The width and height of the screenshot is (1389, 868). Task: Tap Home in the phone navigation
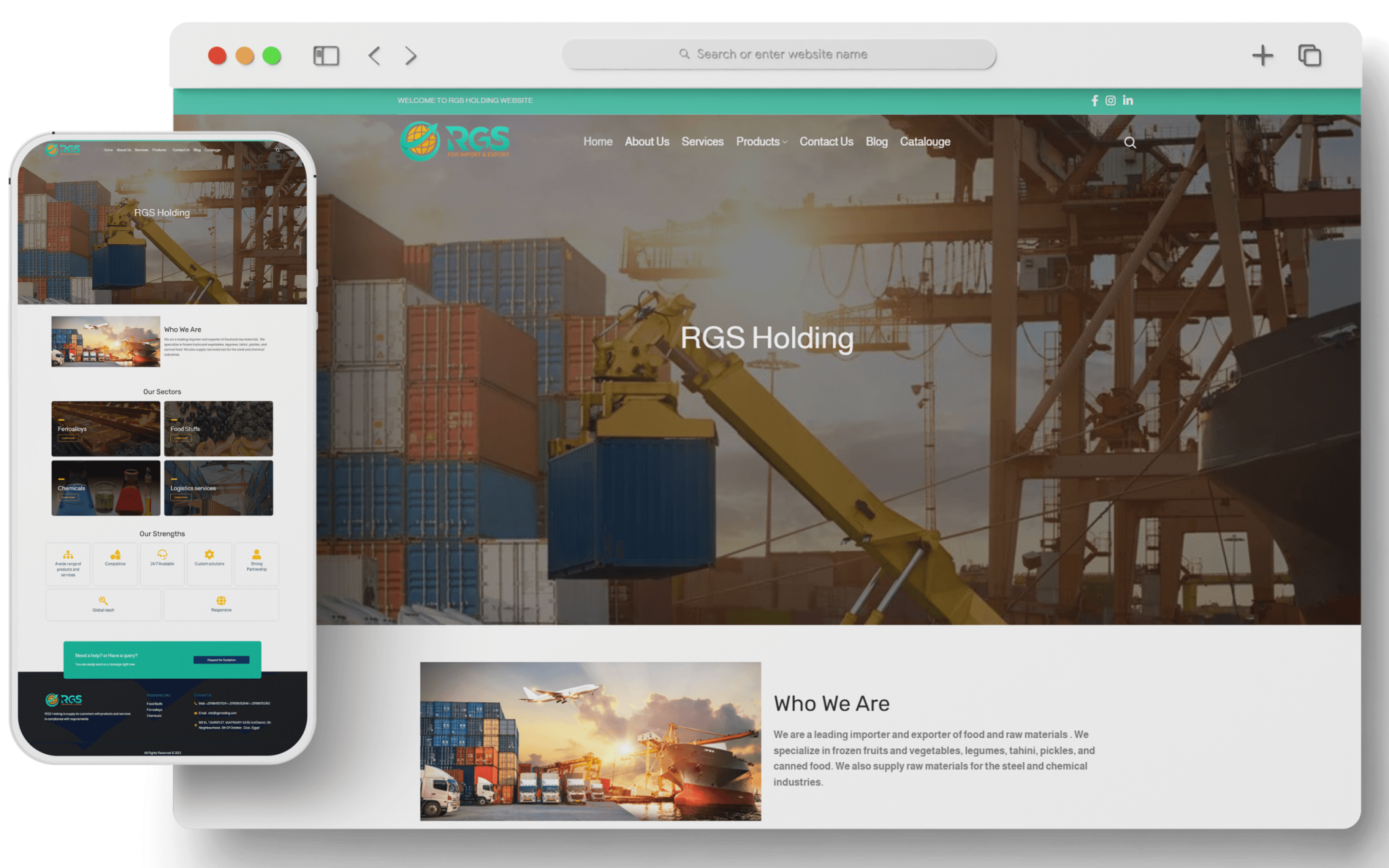pos(109,150)
